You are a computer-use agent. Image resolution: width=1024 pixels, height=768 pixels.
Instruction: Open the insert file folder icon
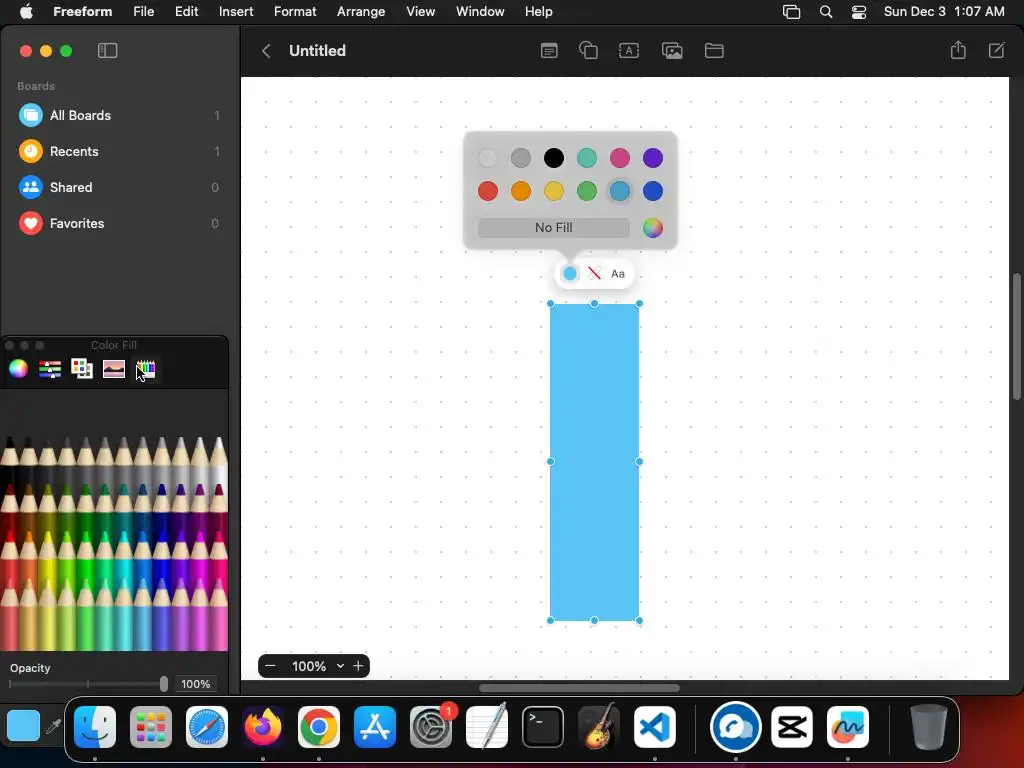tap(714, 50)
